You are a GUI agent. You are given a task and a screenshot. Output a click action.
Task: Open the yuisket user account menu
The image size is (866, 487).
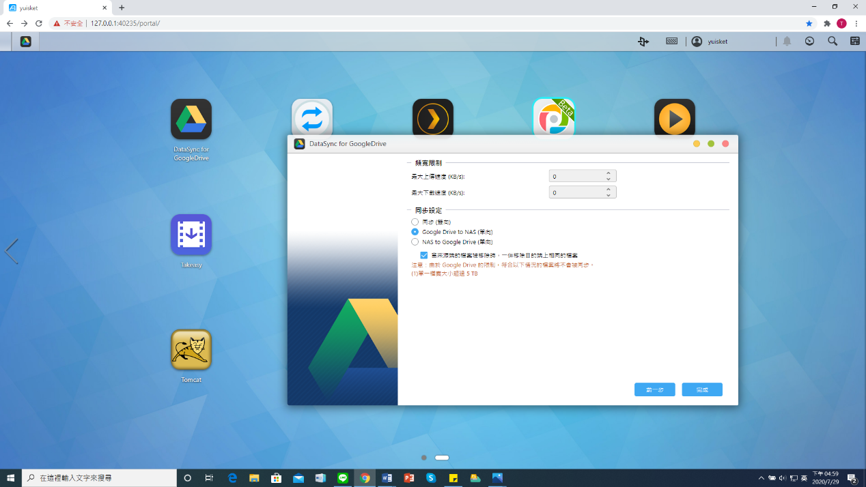pyautogui.click(x=710, y=41)
